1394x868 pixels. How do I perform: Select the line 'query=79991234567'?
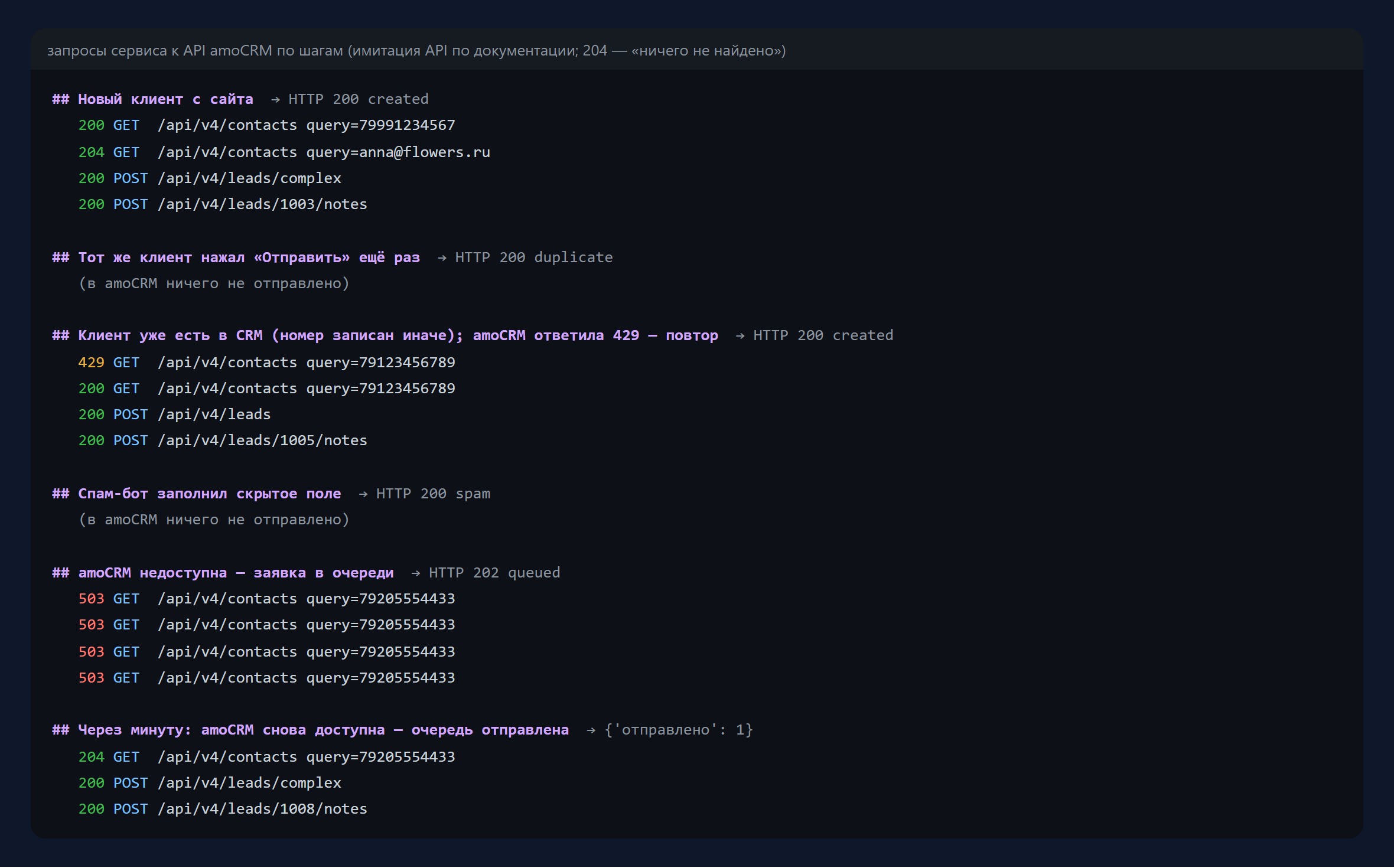(x=267, y=125)
